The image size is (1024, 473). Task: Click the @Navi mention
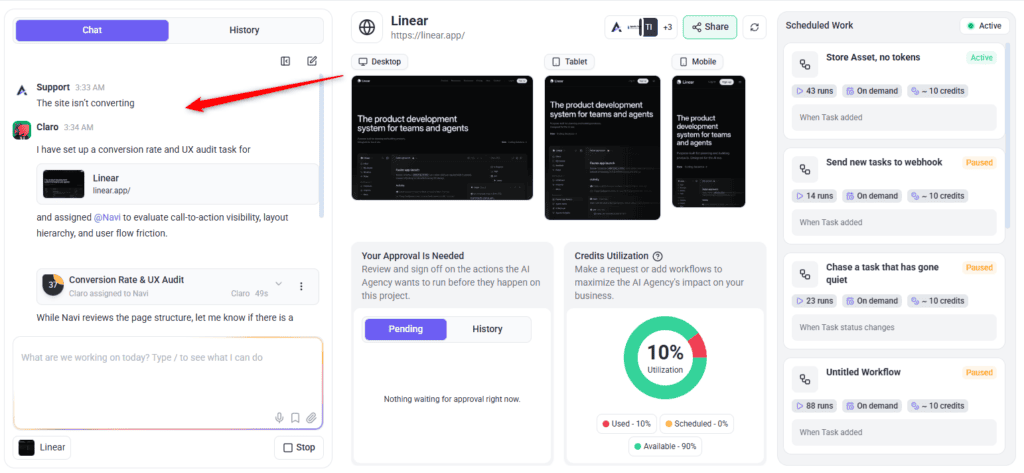108,218
